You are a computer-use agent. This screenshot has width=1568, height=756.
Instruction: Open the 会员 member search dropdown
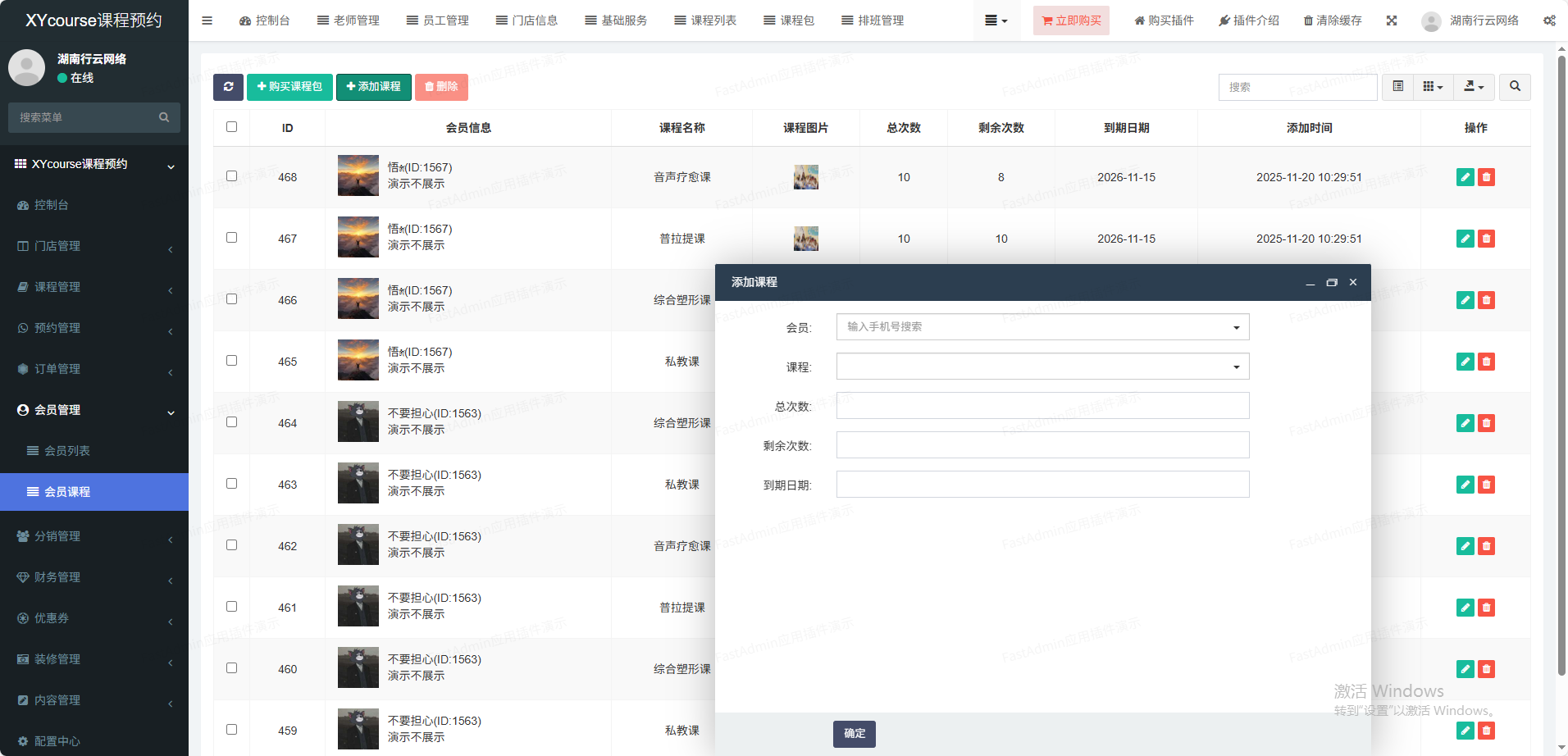[x=1042, y=327]
